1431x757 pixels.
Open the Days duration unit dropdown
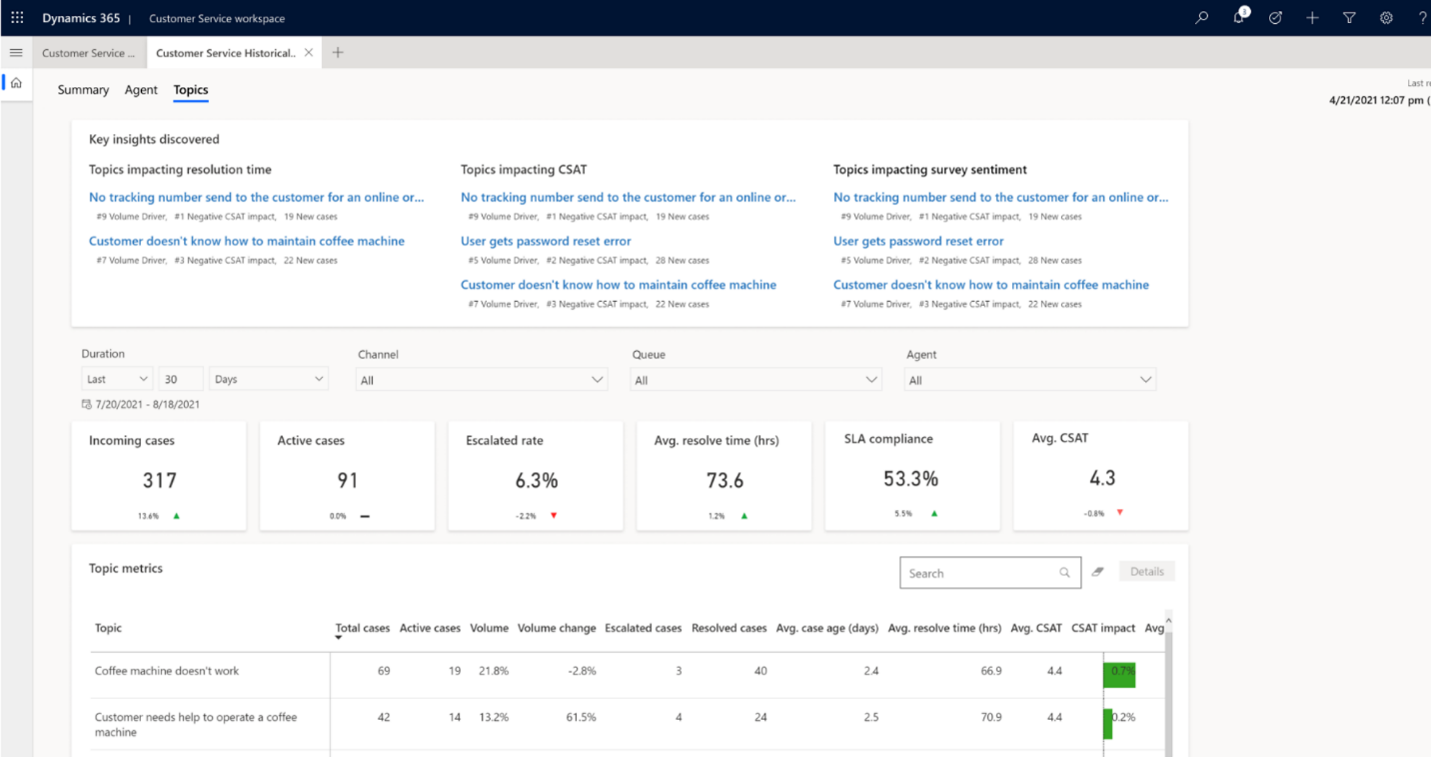(x=269, y=379)
